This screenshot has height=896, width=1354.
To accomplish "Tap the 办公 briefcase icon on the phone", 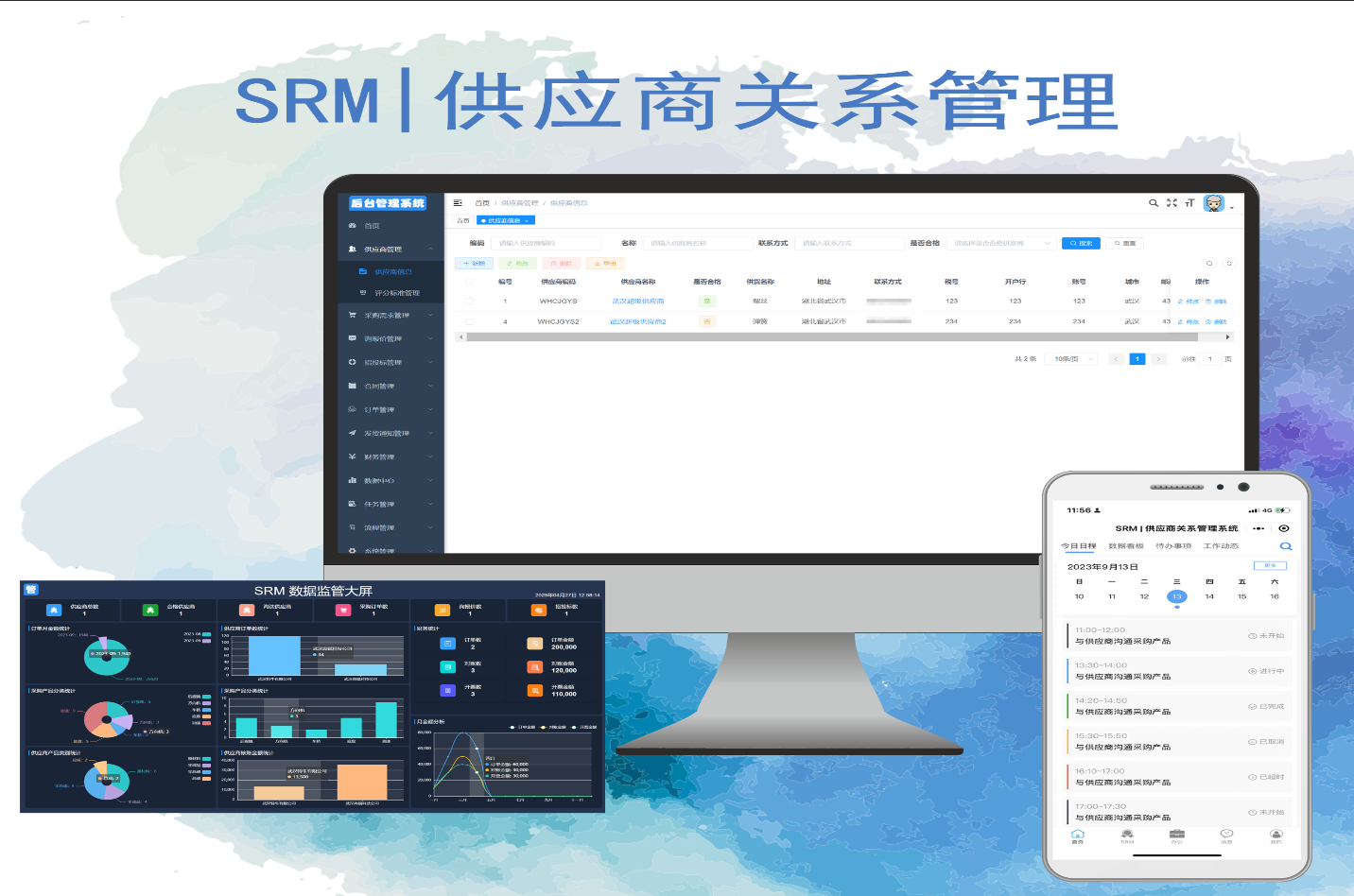I will [x=1177, y=836].
